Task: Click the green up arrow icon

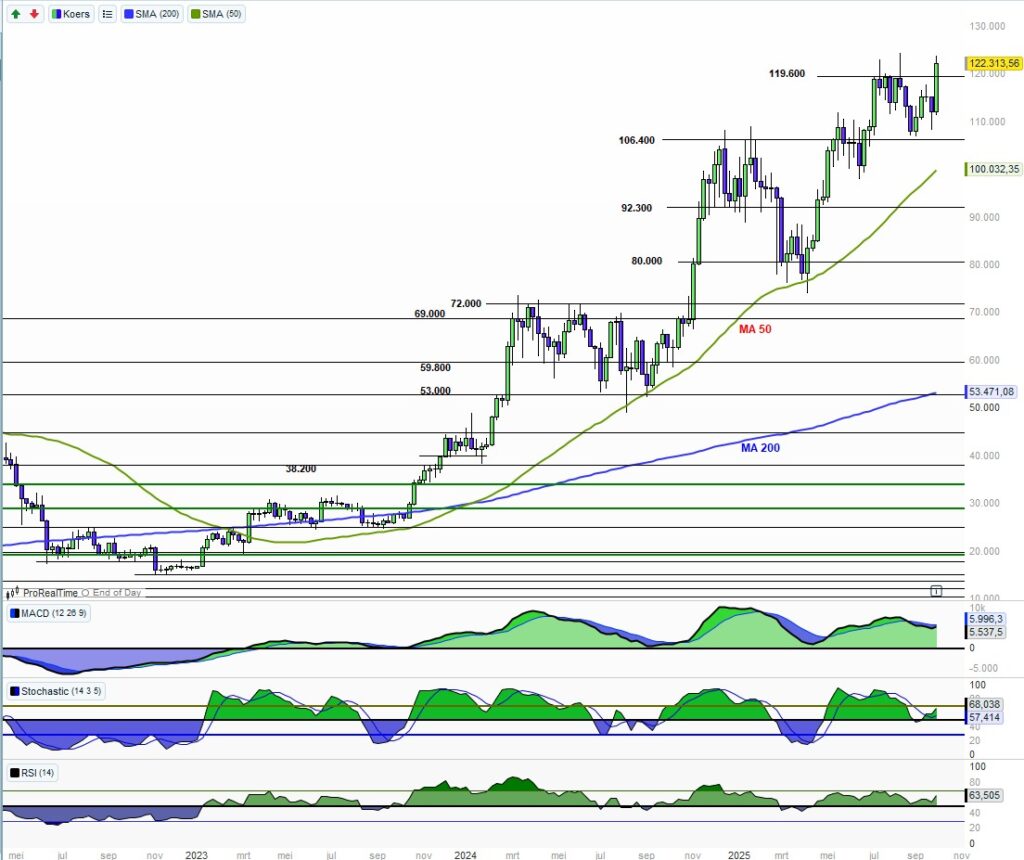Action: [x=16, y=14]
